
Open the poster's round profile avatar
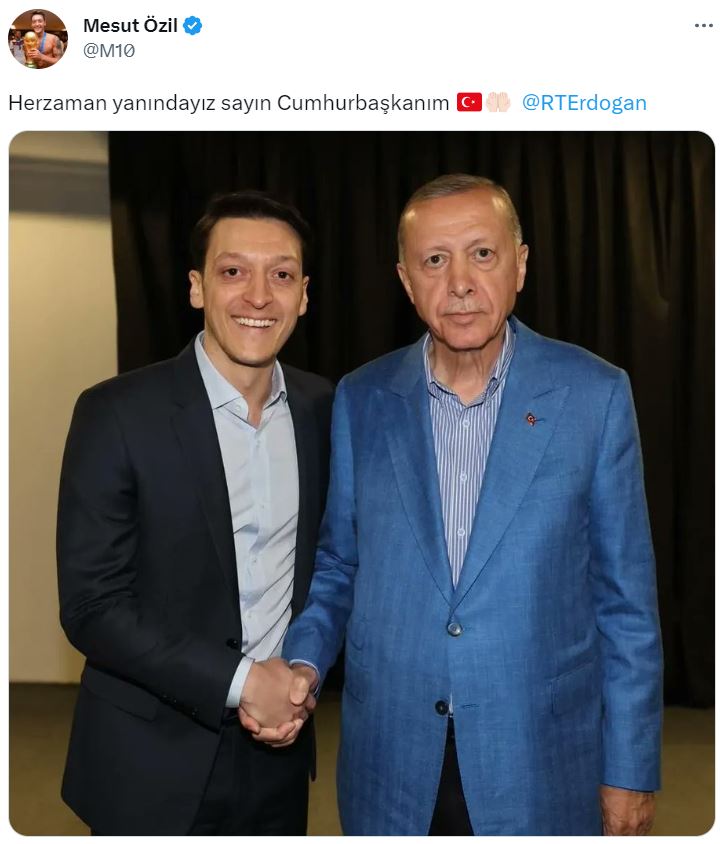pos(38,39)
